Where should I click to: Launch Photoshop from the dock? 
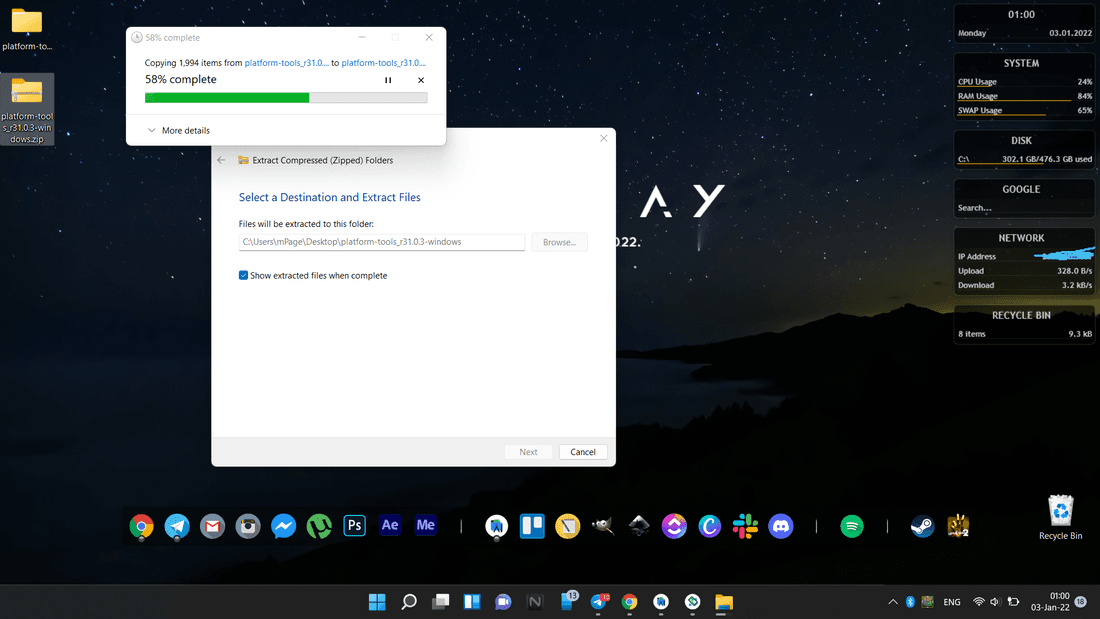pyautogui.click(x=354, y=526)
